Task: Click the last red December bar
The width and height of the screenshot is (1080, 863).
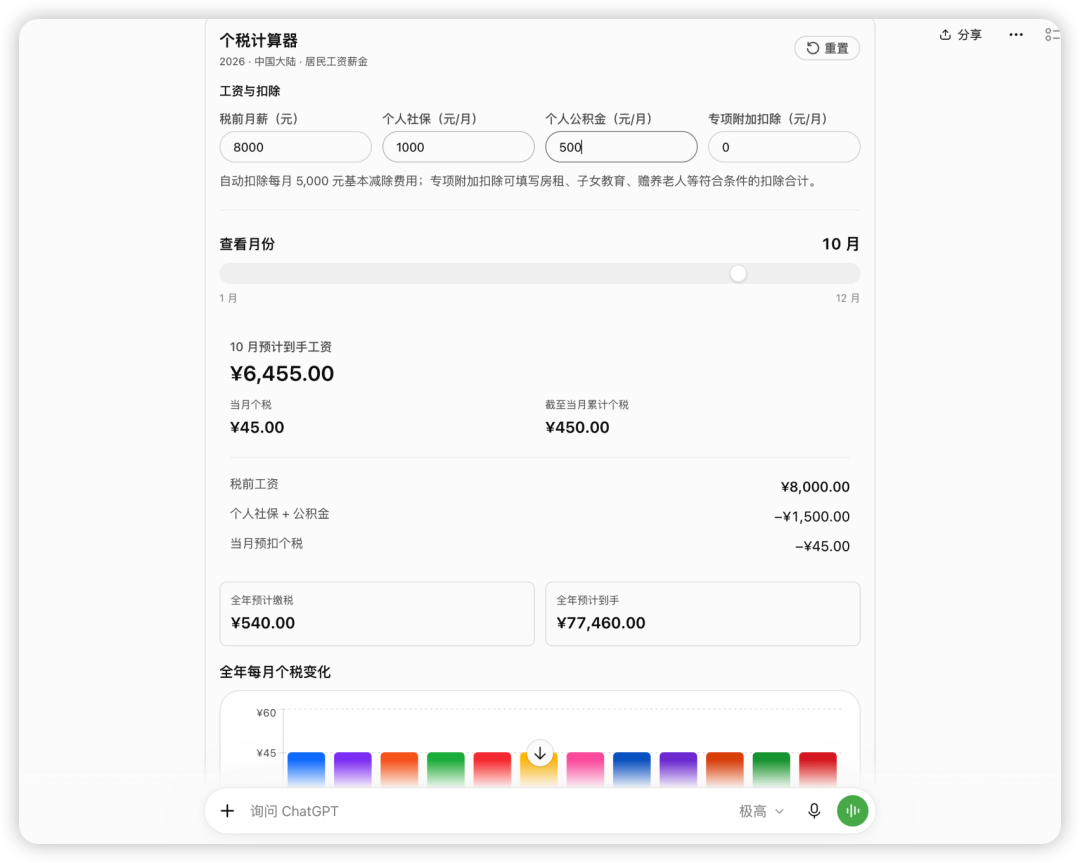Action: coord(818,769)
